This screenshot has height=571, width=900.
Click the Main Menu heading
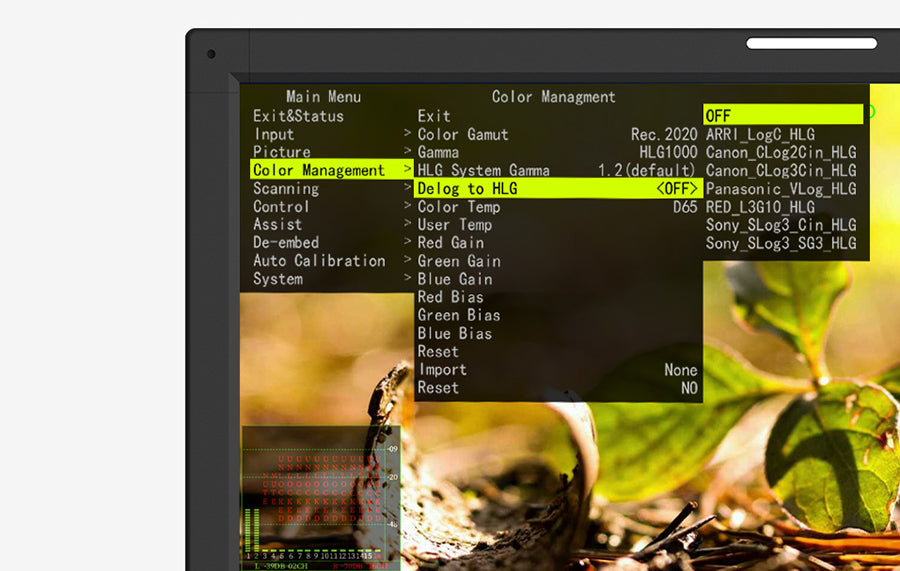(x=324, y=96)
